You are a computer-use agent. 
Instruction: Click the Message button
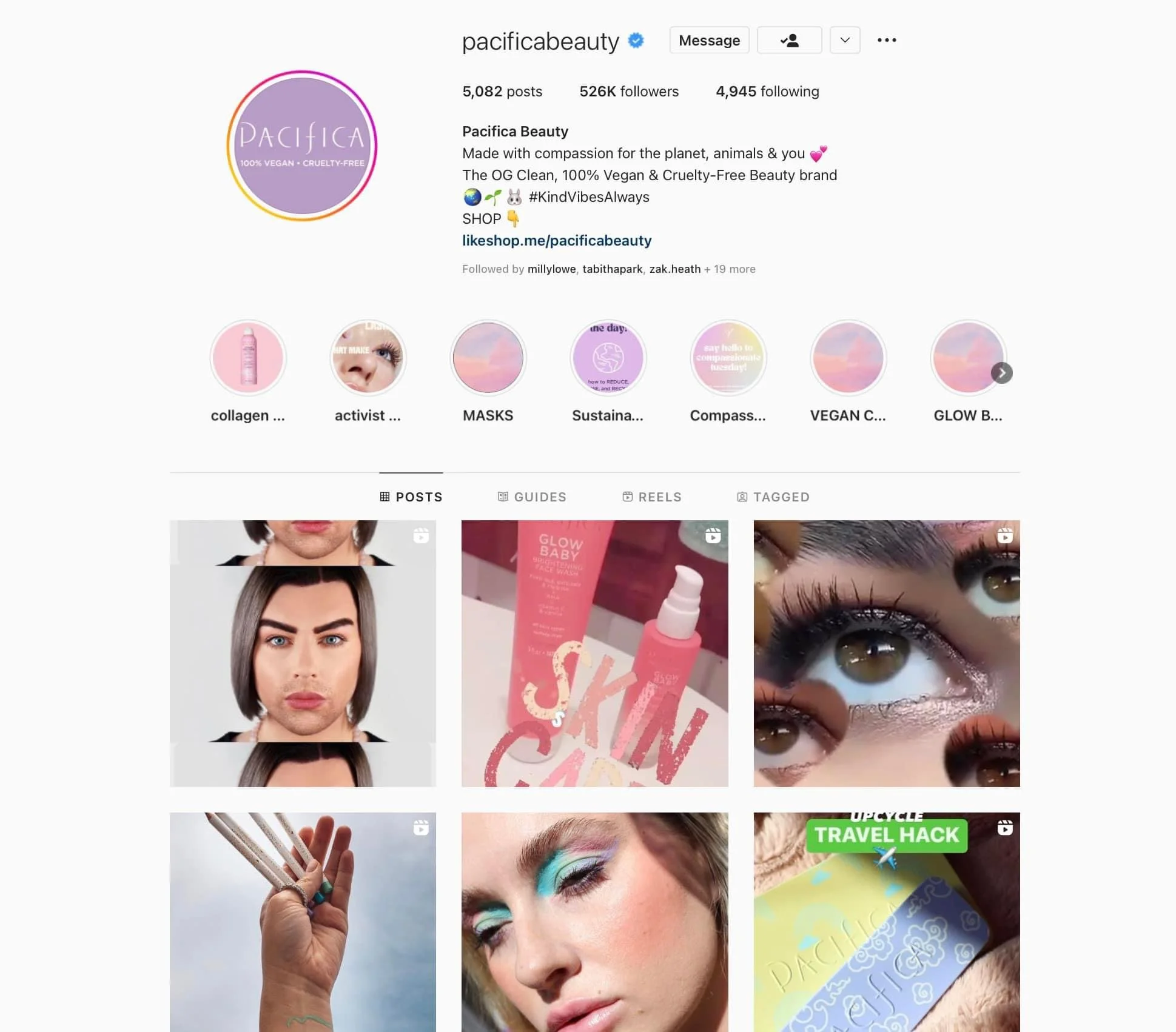[x=709, y=40]
